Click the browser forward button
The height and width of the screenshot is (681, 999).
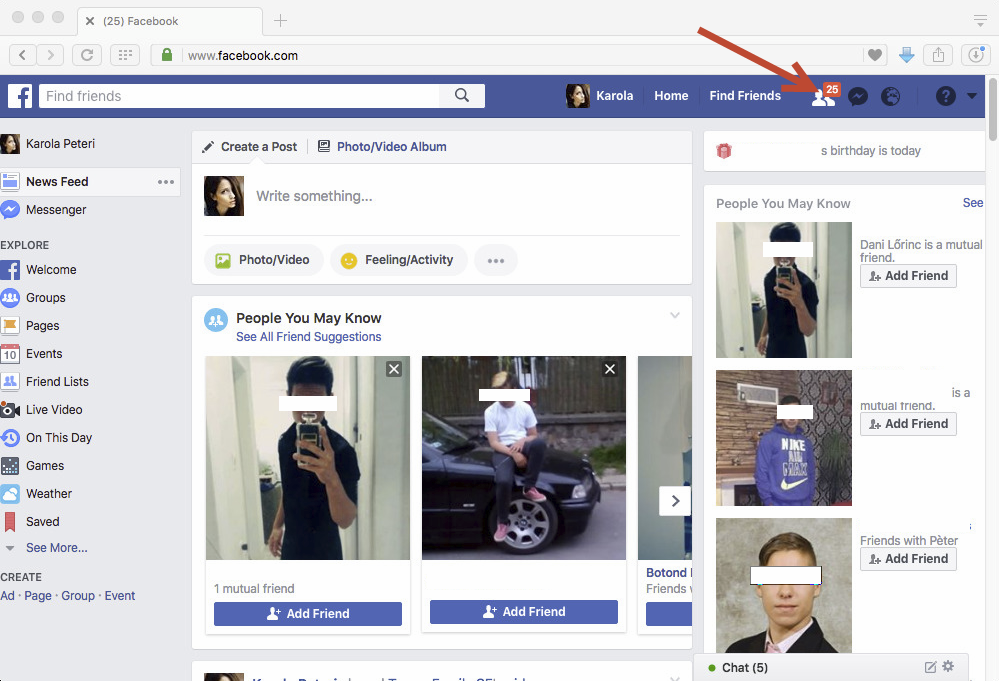point(50,55)
